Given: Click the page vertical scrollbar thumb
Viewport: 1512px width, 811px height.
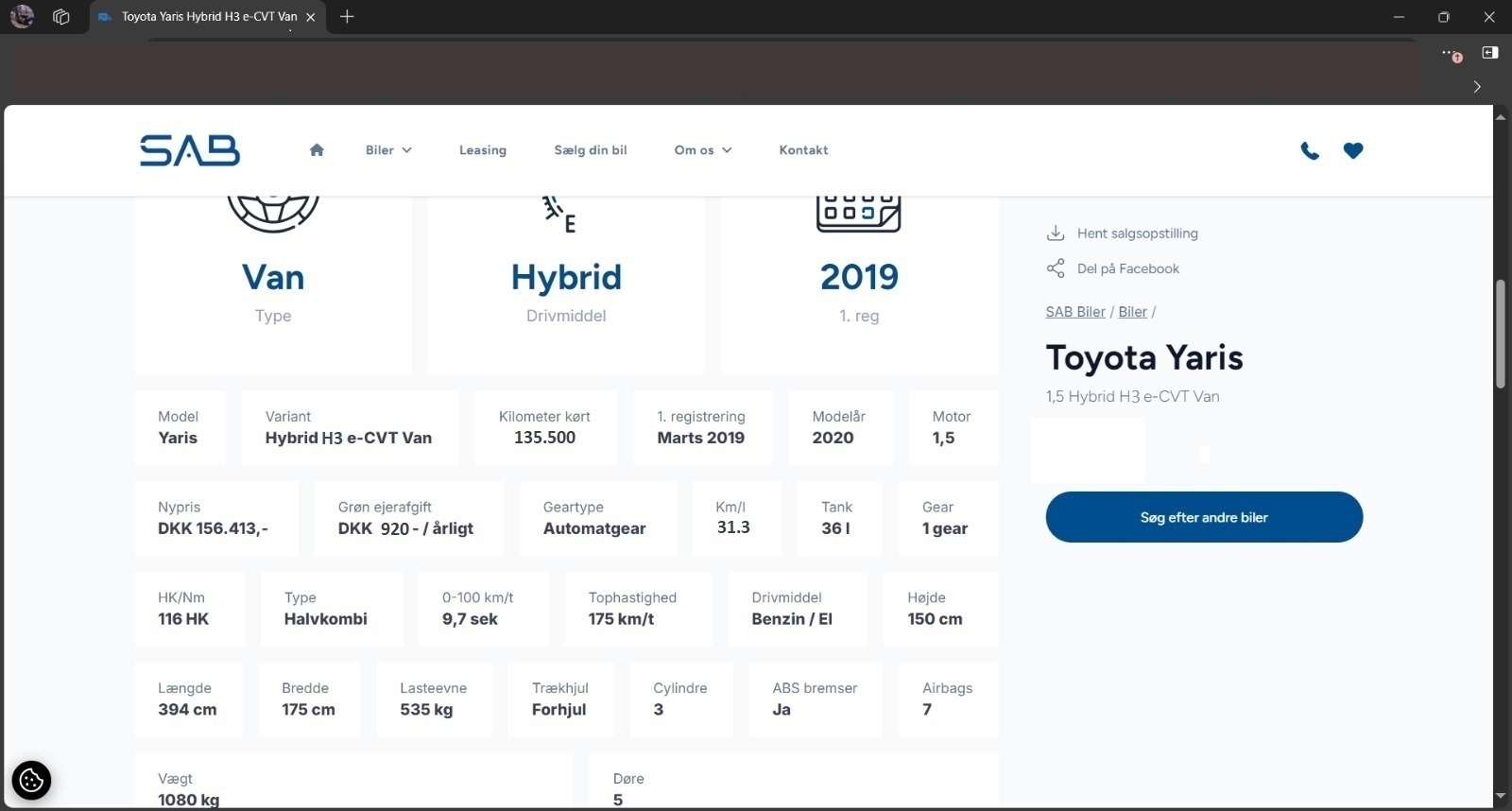Looking at the screenshot, I should pos(1500,334).
